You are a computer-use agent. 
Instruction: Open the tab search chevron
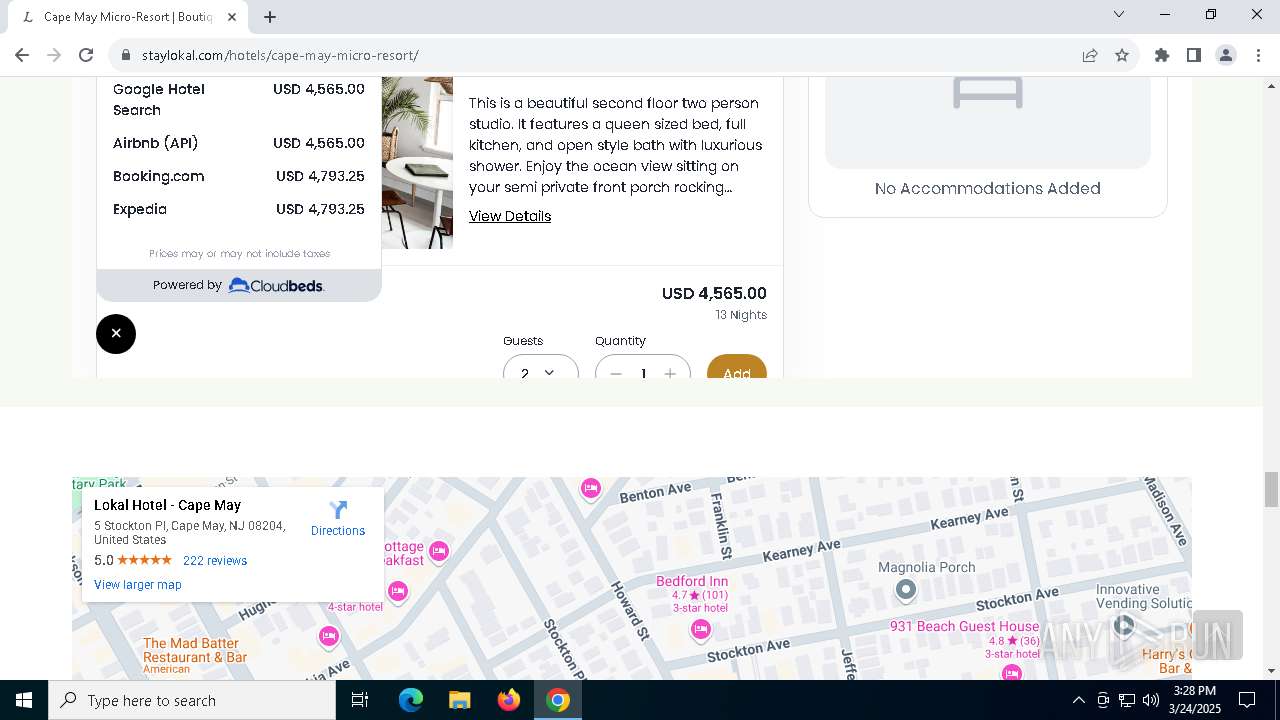(x=1119, y=14)
